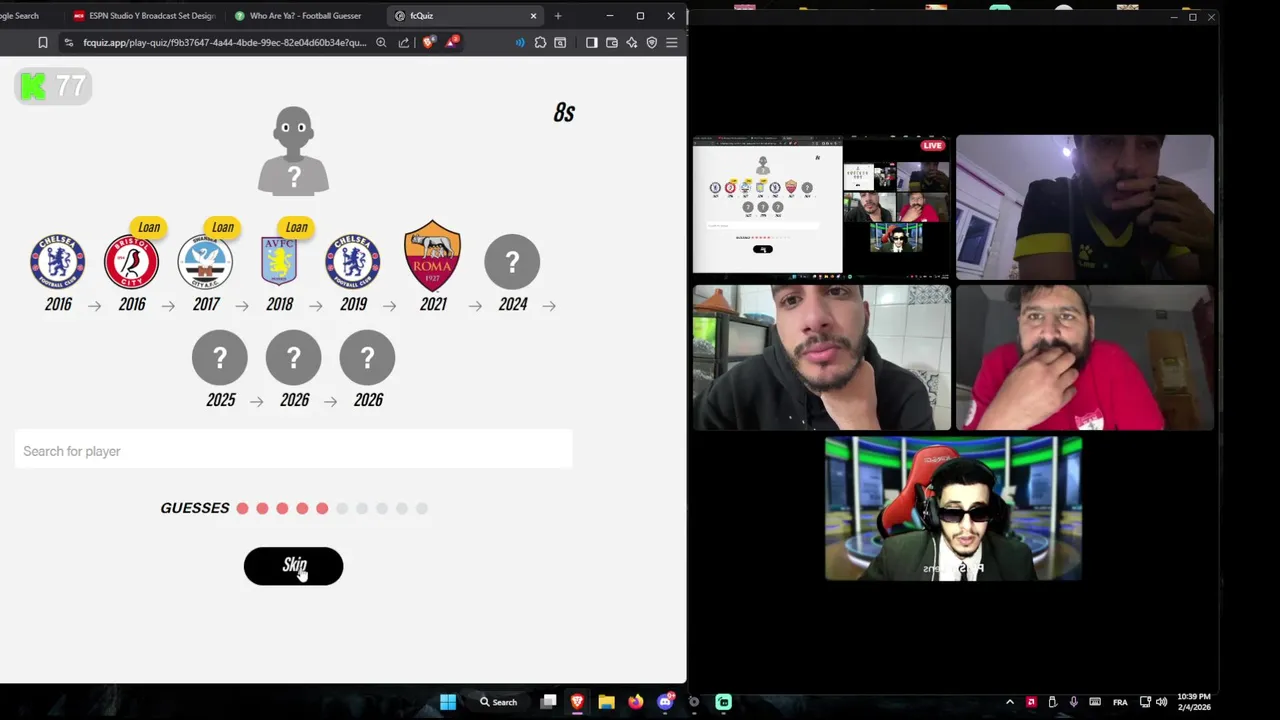The image size is (1280, 720).
Task: Open the browser extensions puzzle icon
Action: 541,43
